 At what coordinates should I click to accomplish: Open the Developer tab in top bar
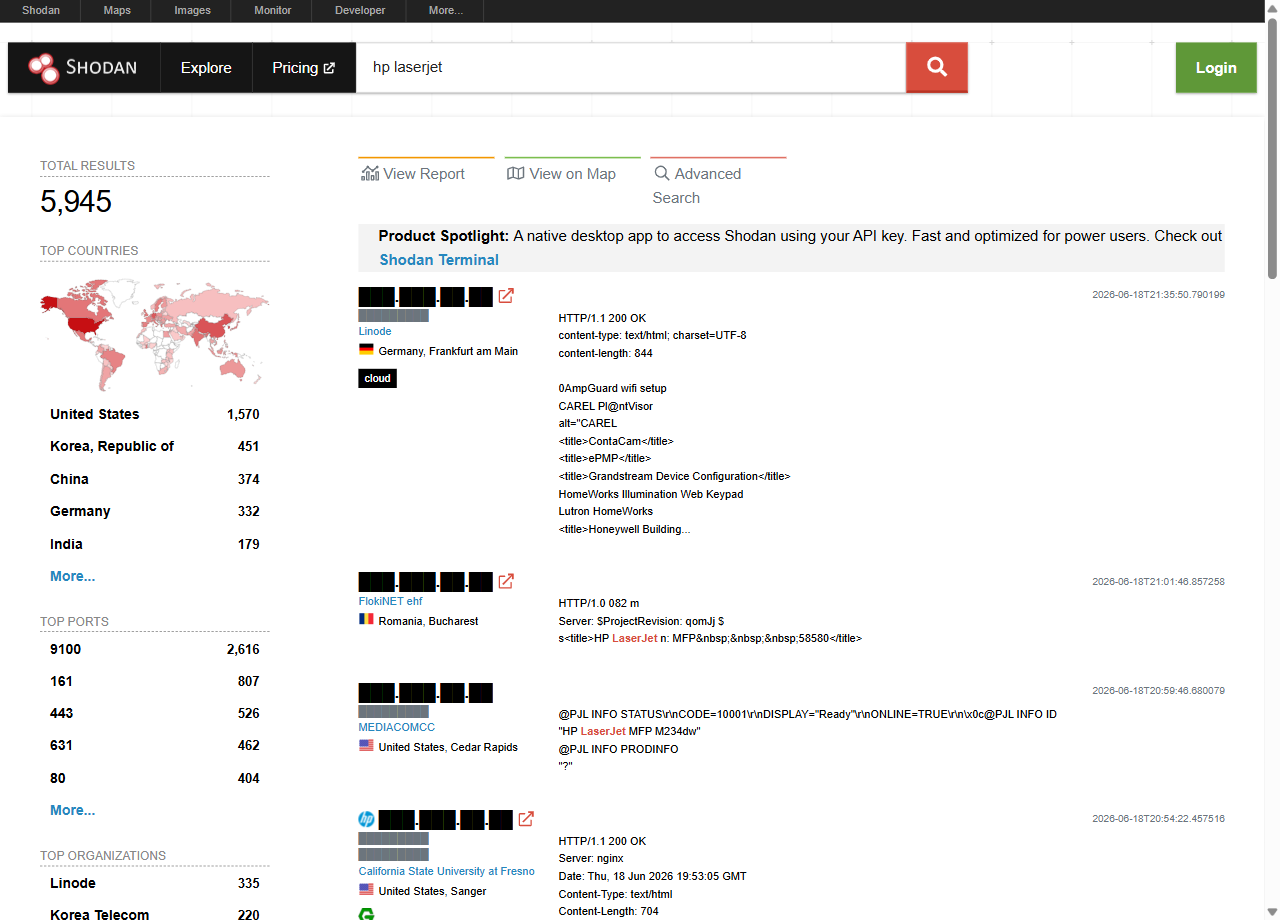(x=360, y=11)
